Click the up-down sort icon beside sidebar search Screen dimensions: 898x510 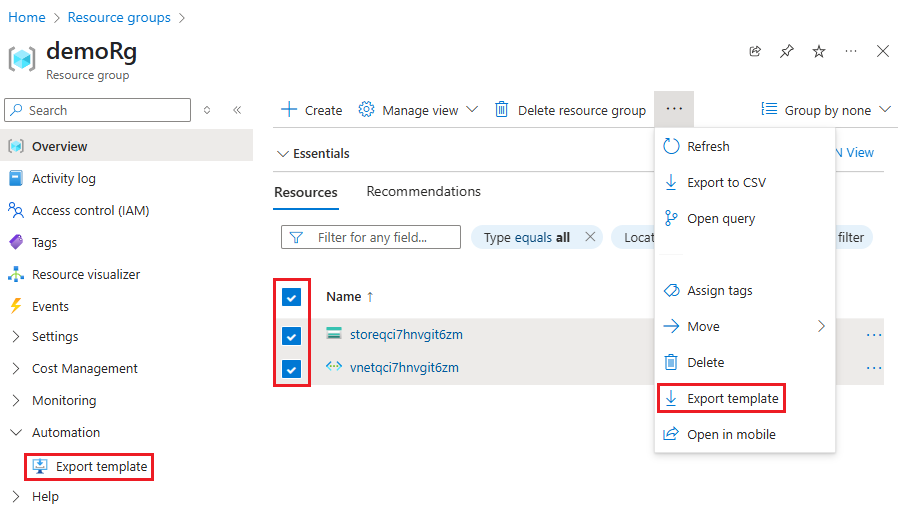point(207,110)
